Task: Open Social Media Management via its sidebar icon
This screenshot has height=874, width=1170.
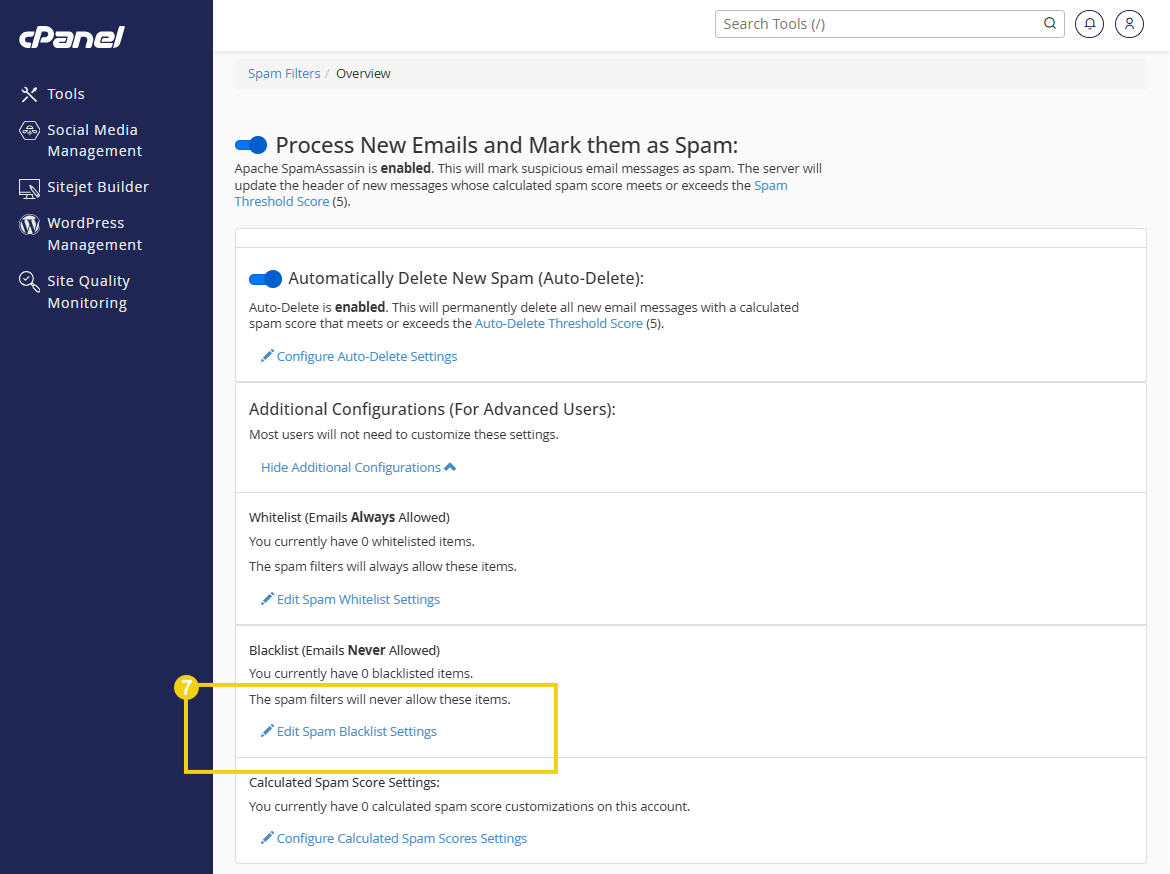Action: click(x=29, y=130)
